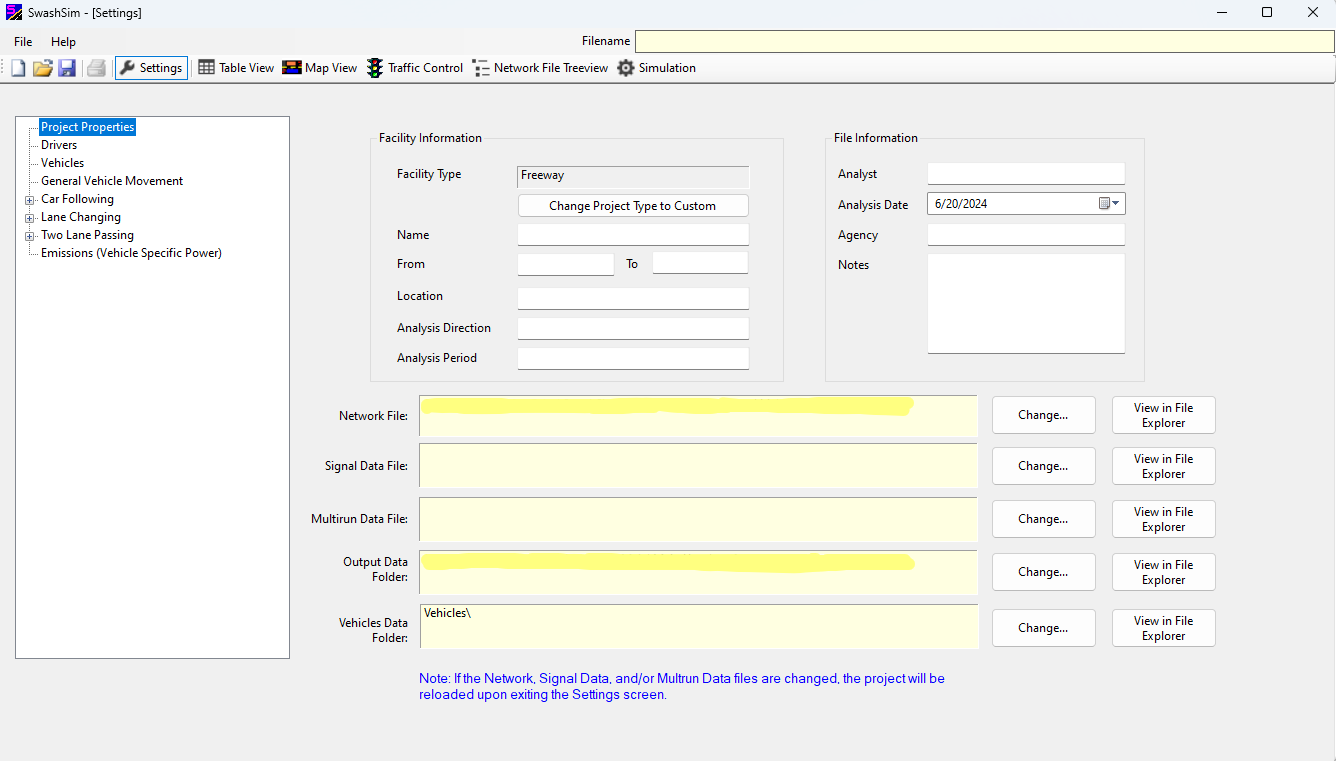Click the Analysis Direction input field
1336x761 pixels.
click(x=633, y=329)
